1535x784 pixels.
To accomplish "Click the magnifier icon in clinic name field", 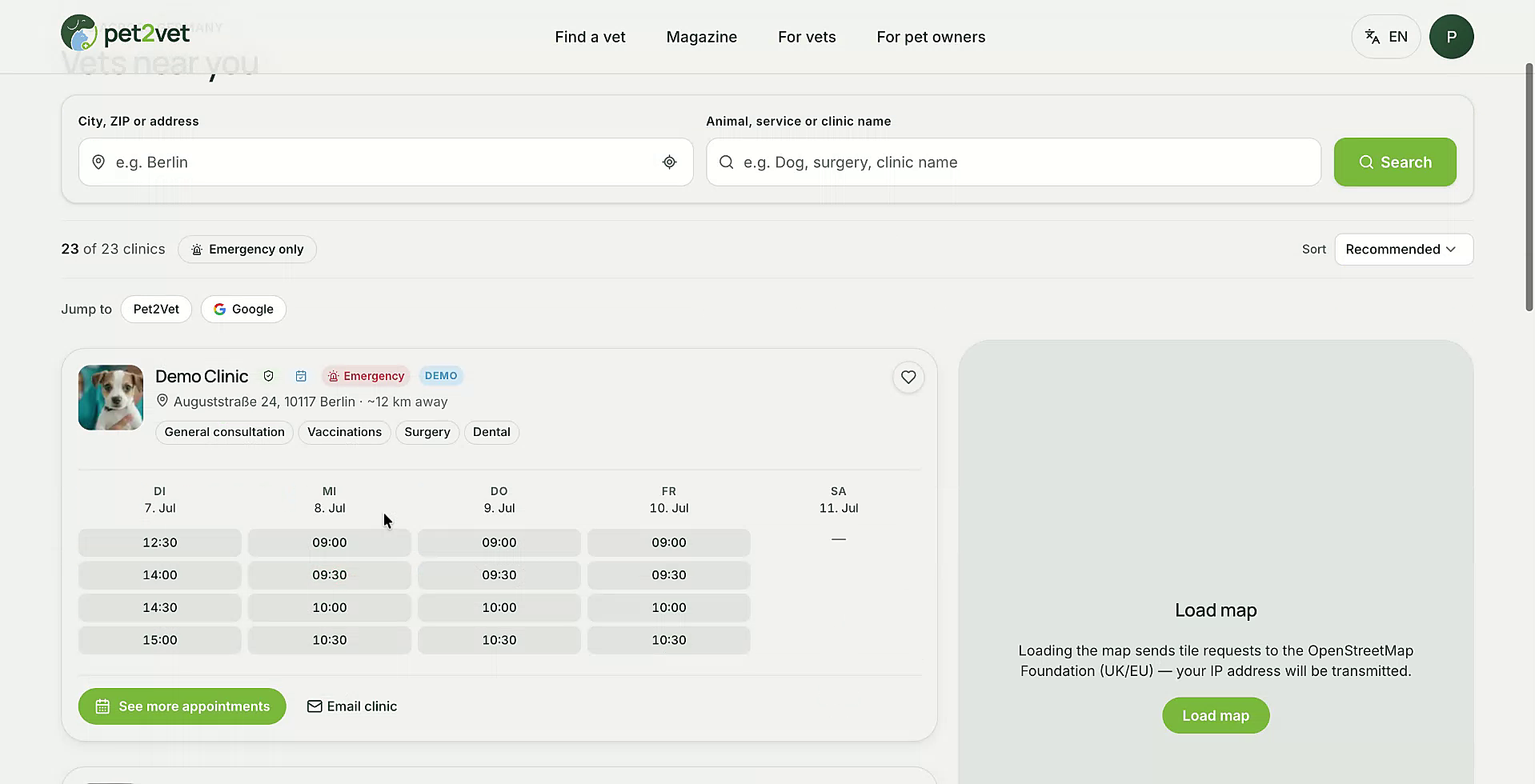I will click(x=726, y=162).
